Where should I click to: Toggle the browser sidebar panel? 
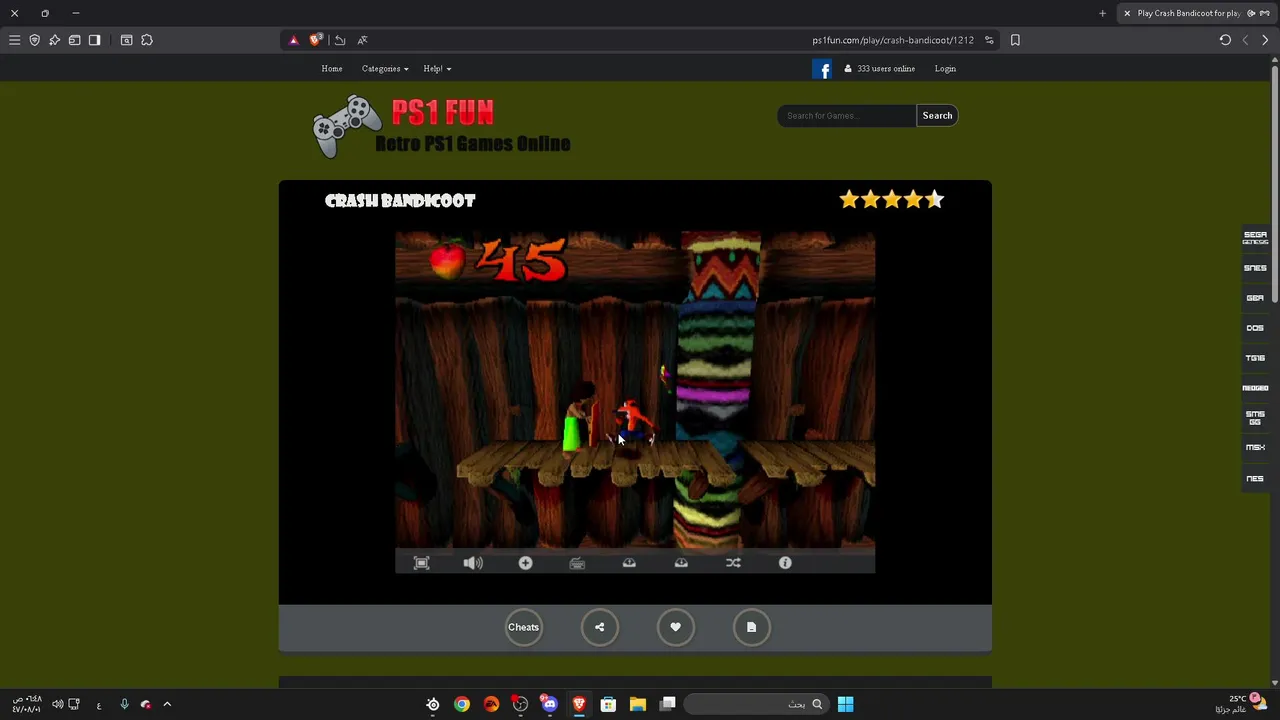94,40
